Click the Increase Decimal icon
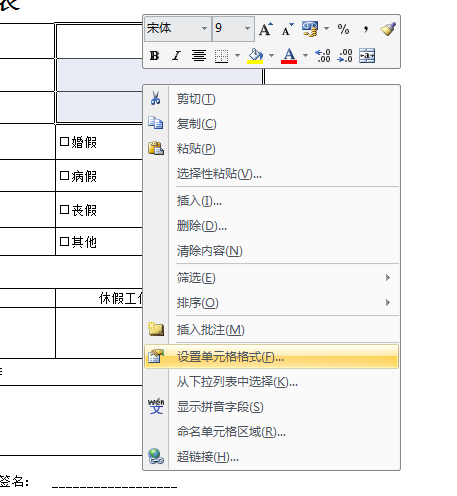Viewport: 457px width, 496px height. 323,56
